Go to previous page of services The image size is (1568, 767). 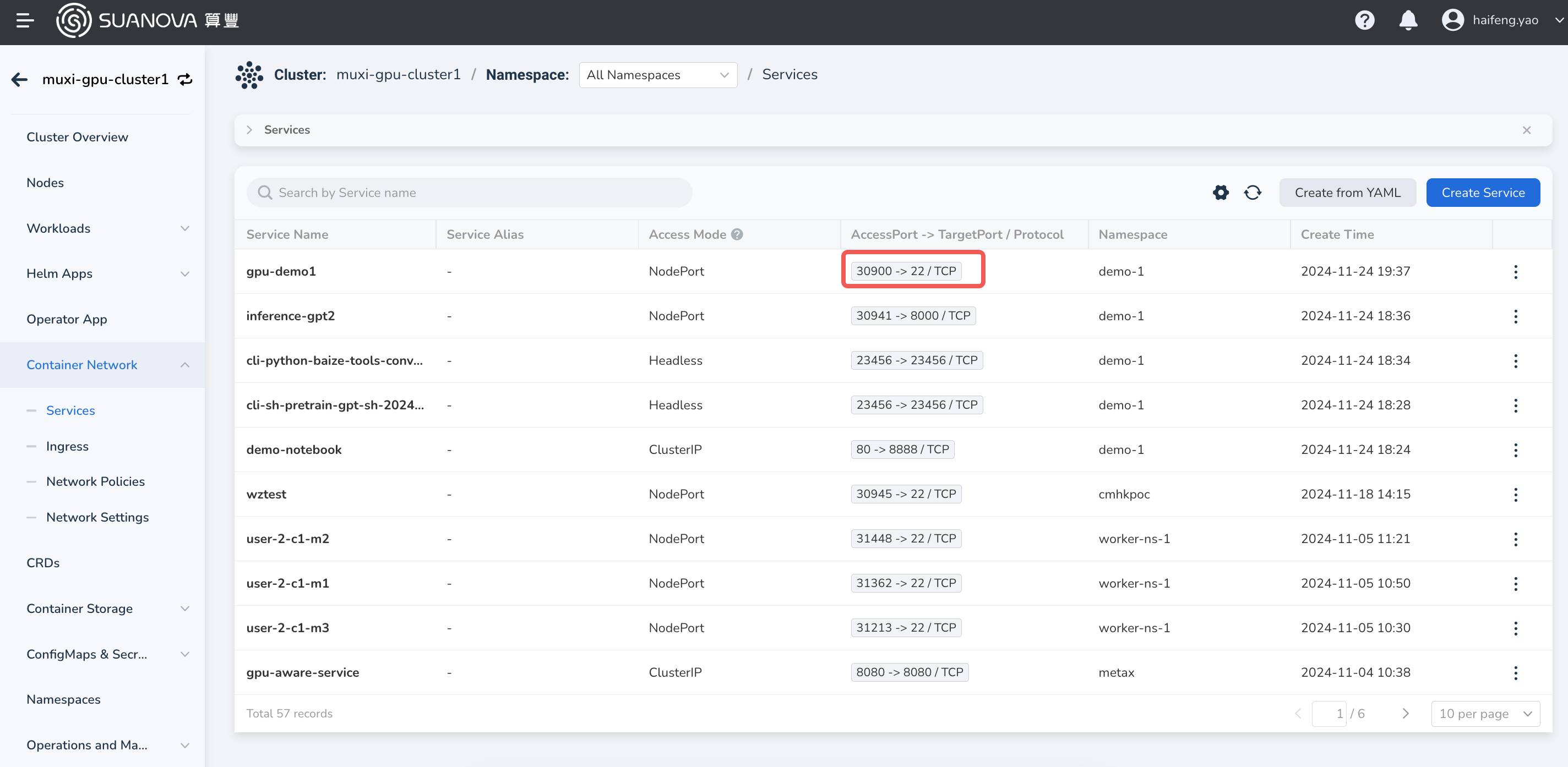(1298, 714)
